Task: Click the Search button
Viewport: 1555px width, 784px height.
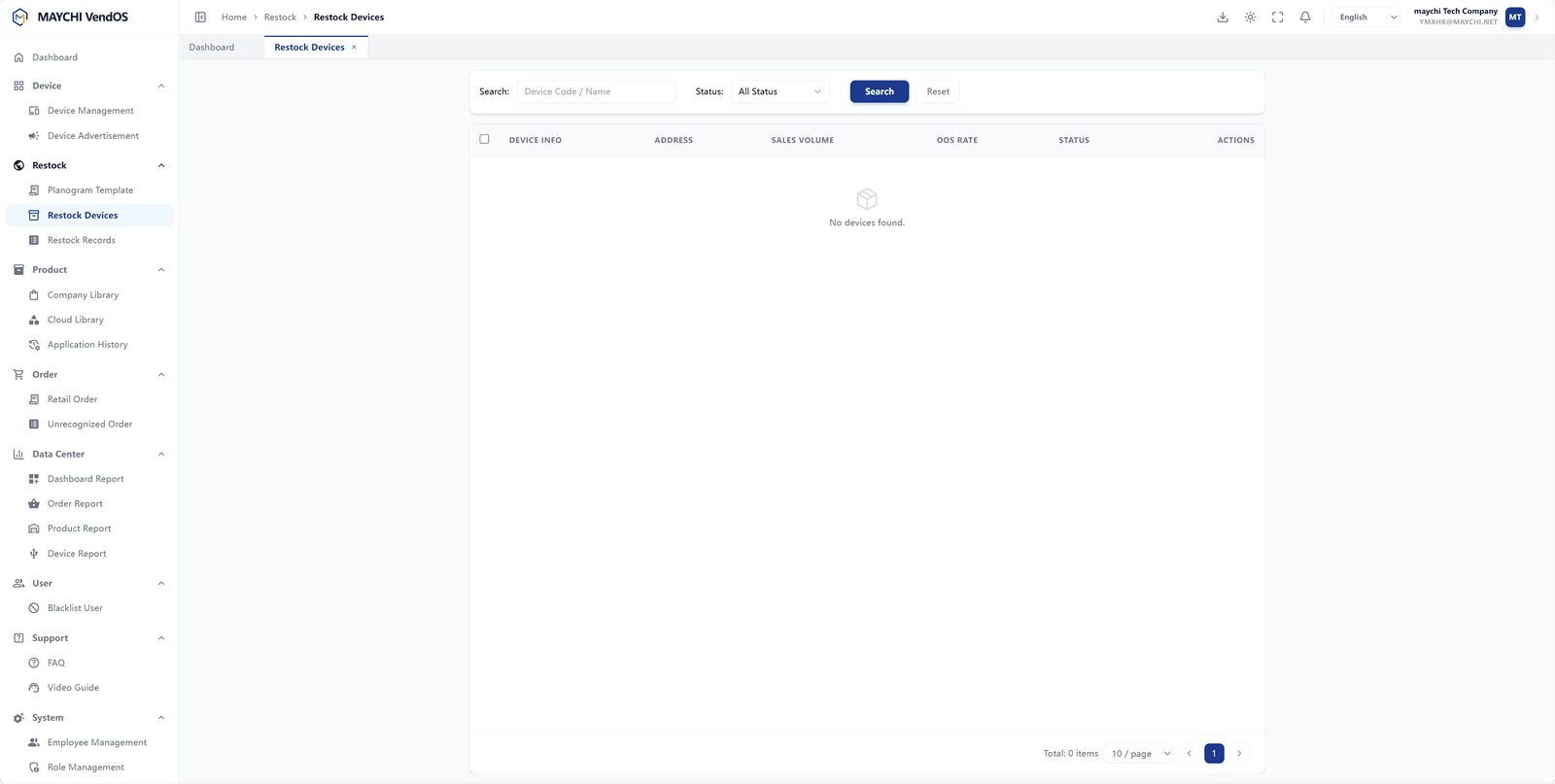Action: tap(880, 91)
